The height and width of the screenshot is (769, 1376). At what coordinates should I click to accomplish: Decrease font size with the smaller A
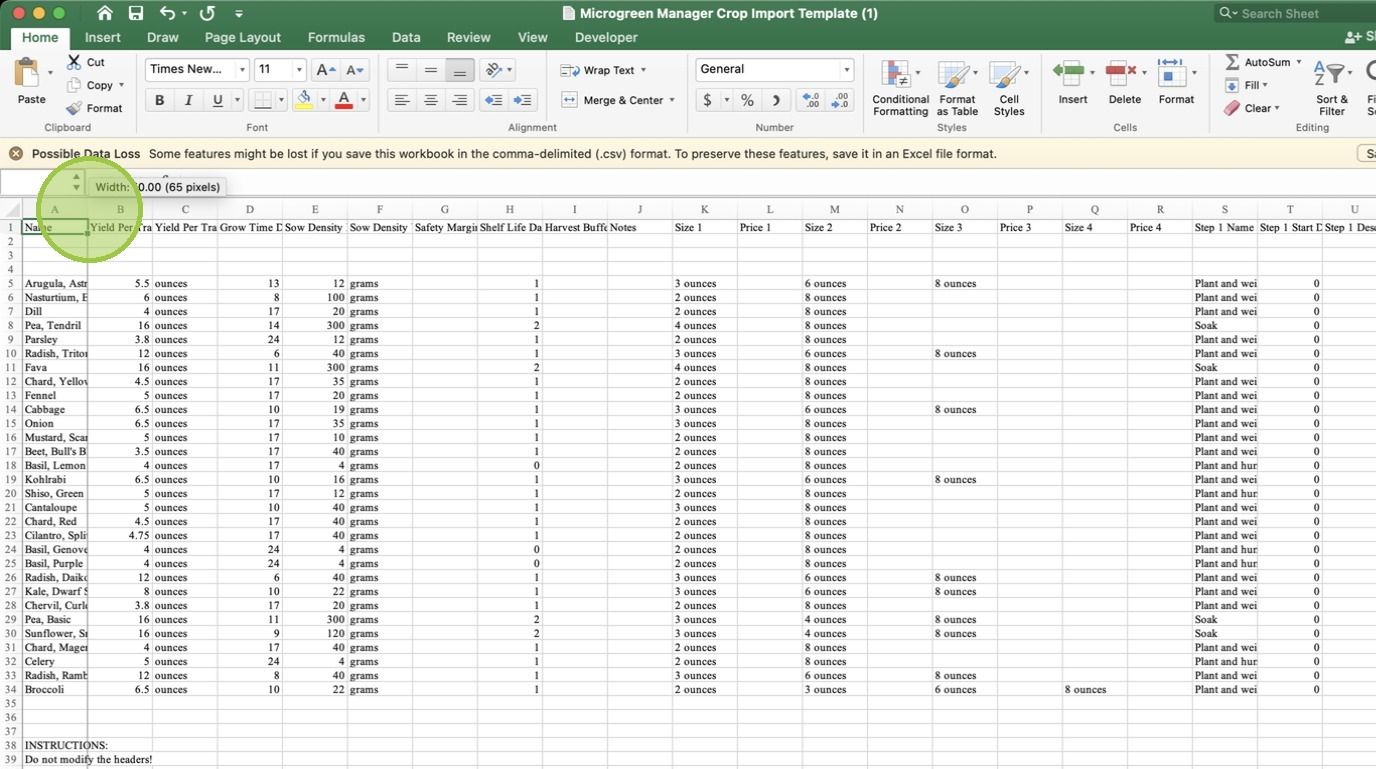[355, 69]
